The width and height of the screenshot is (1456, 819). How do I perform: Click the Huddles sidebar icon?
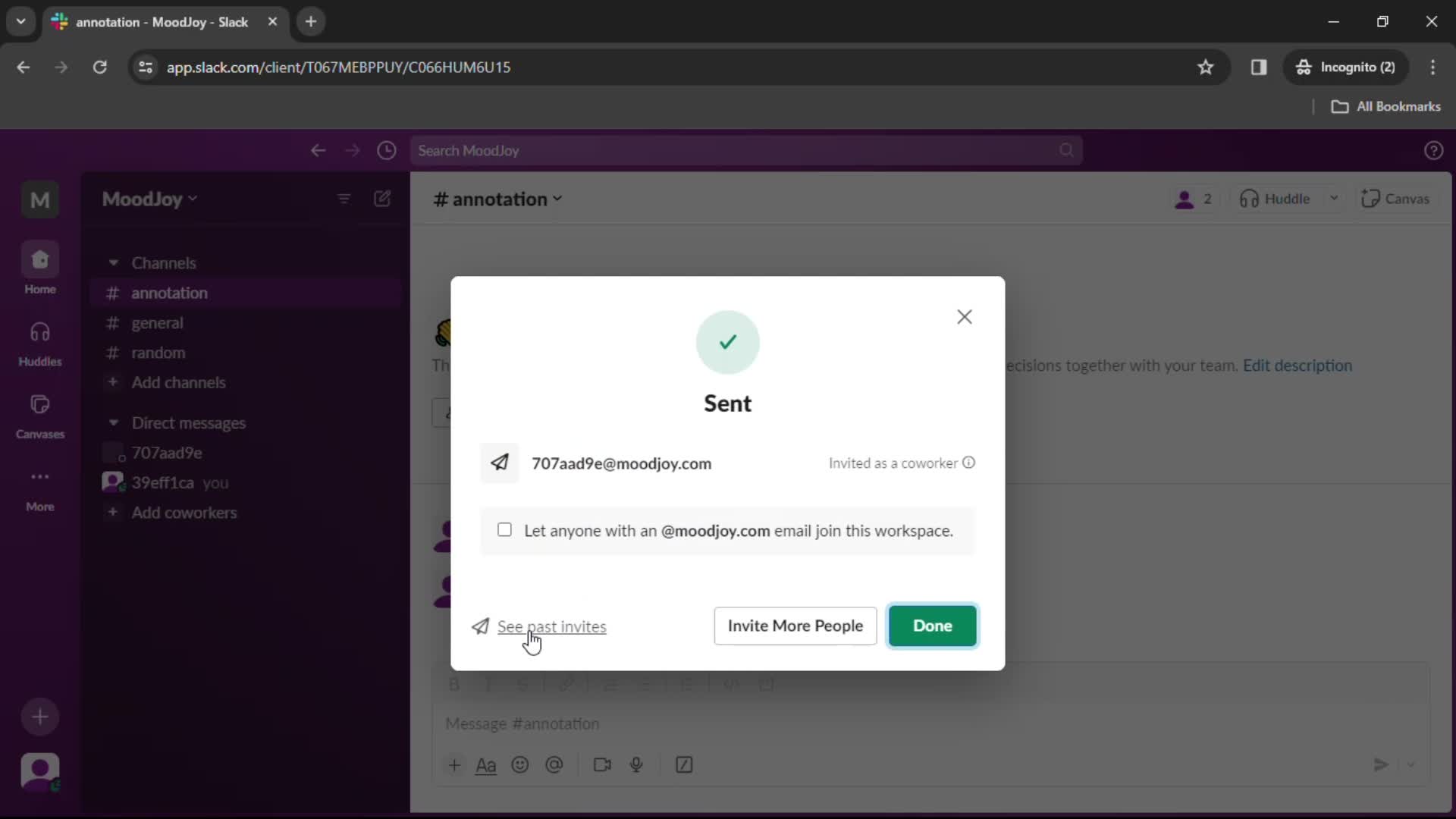coord(40,341)
